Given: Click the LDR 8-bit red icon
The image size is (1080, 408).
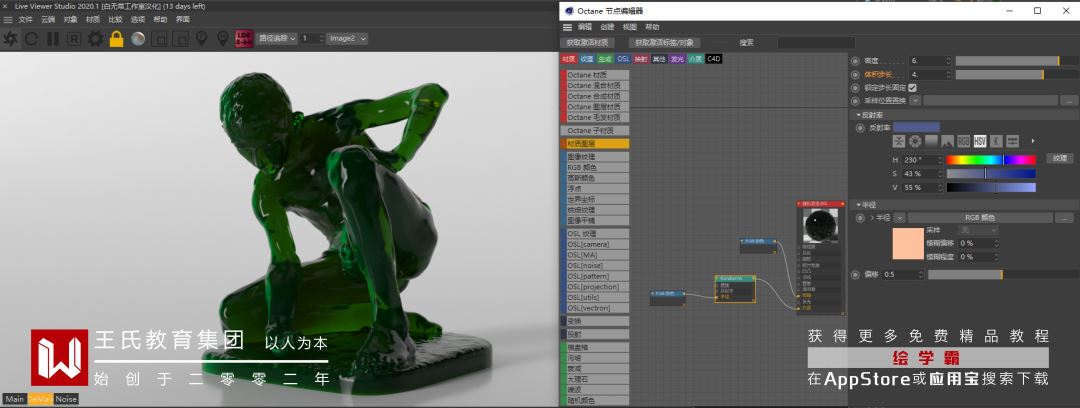Looking at the screenshot, I should 244,39.
